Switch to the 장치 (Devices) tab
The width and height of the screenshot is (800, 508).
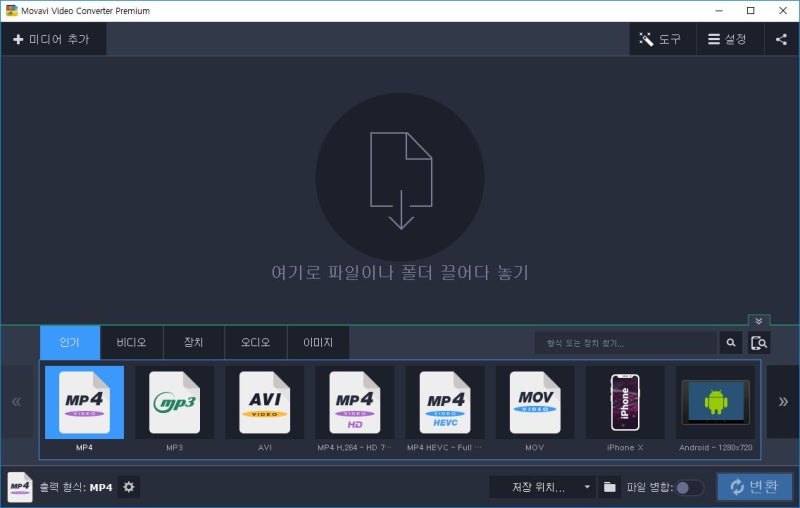(x=194, y=342)
